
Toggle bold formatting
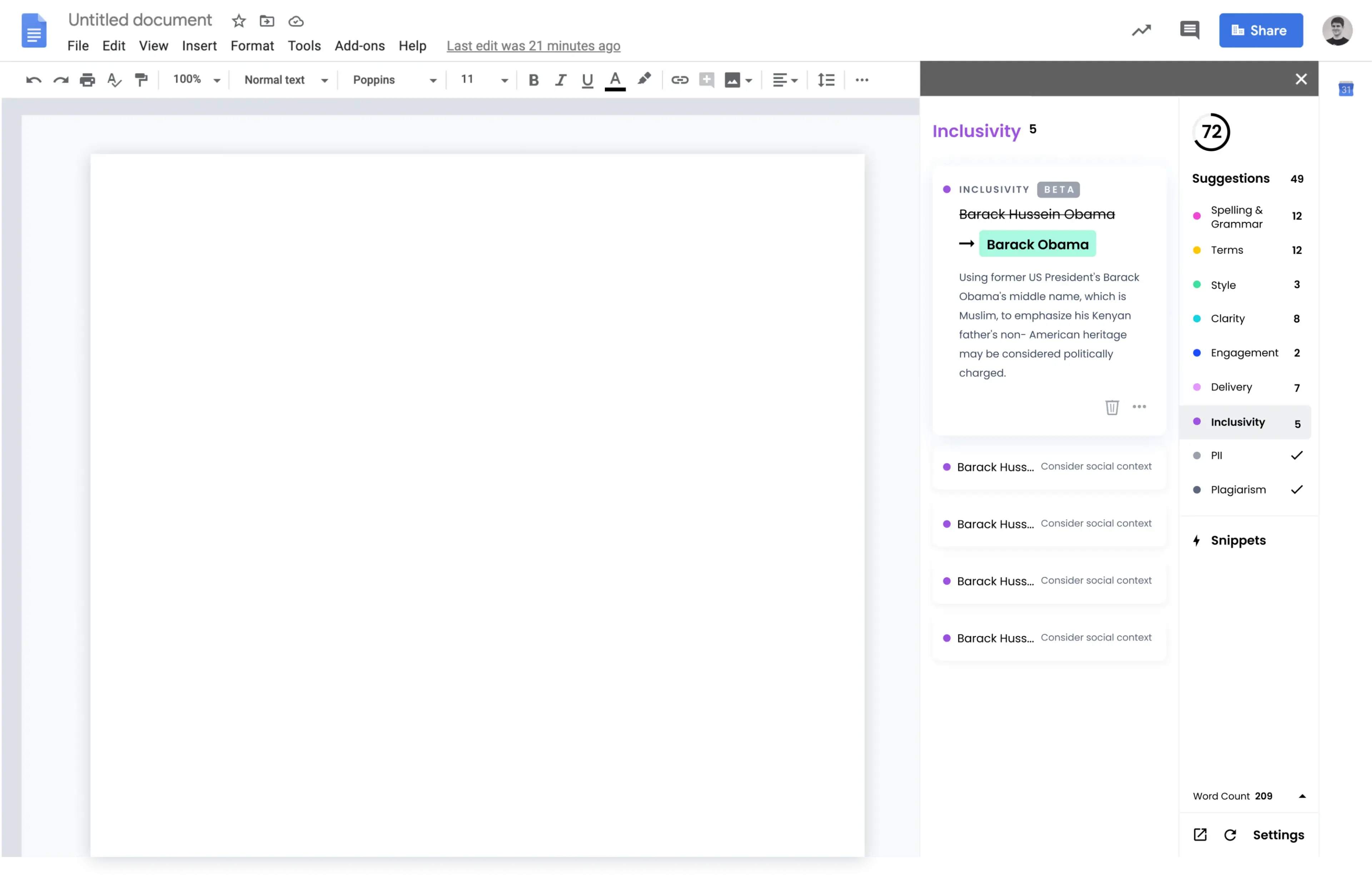pos(533,80)
